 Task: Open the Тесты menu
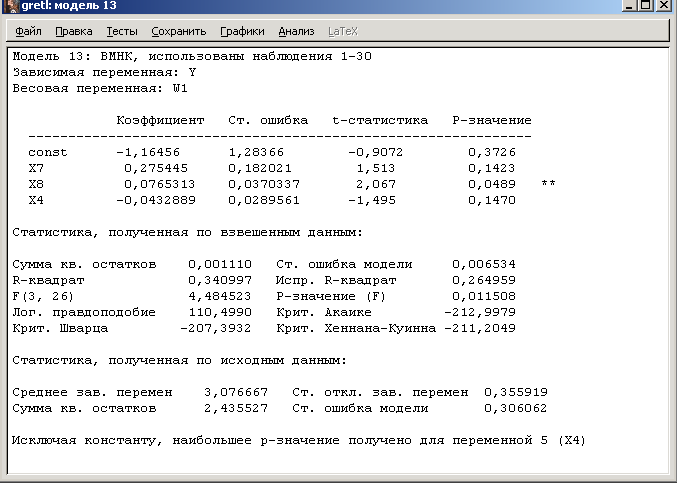[122, 32]
